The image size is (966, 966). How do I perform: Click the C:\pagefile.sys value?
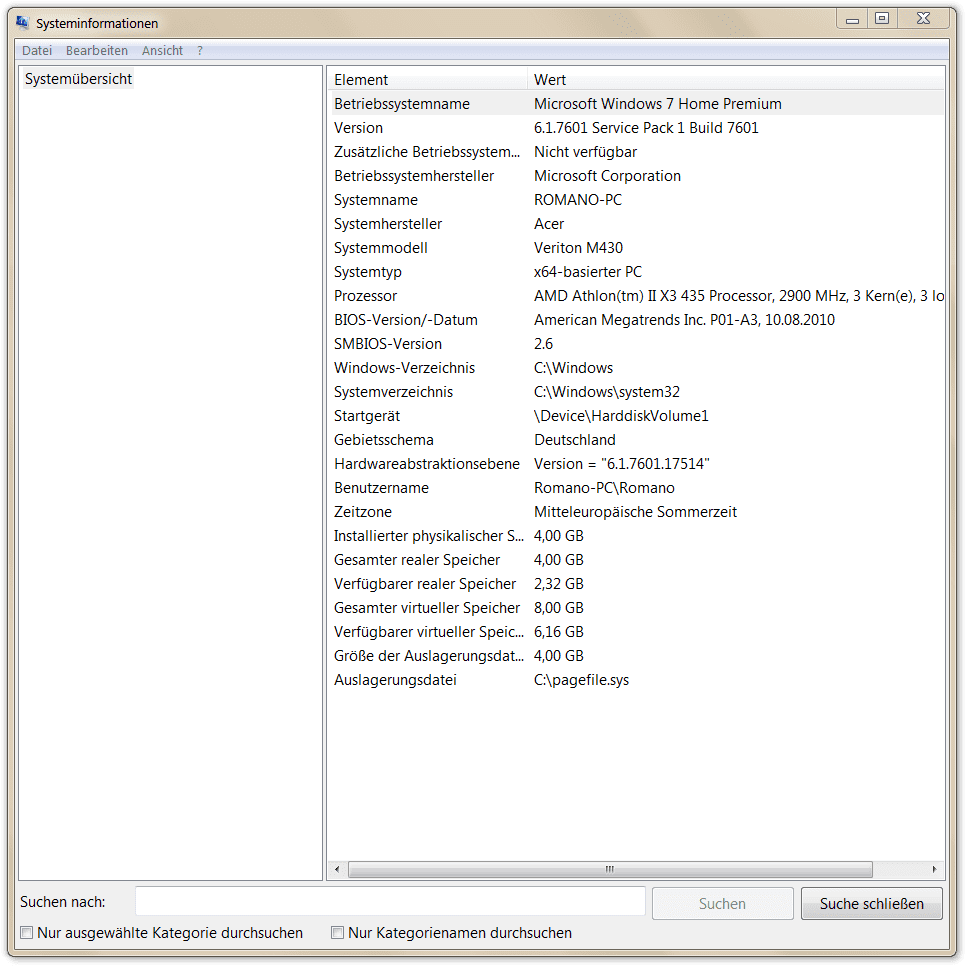581,680
